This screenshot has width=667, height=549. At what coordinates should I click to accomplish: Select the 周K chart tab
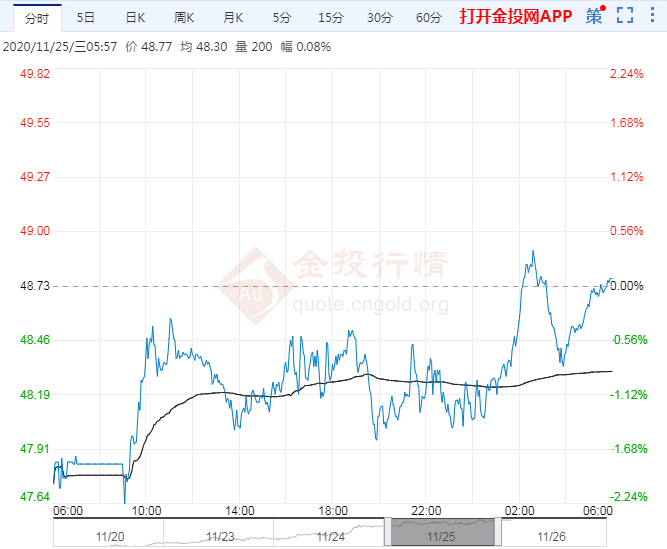184,17
